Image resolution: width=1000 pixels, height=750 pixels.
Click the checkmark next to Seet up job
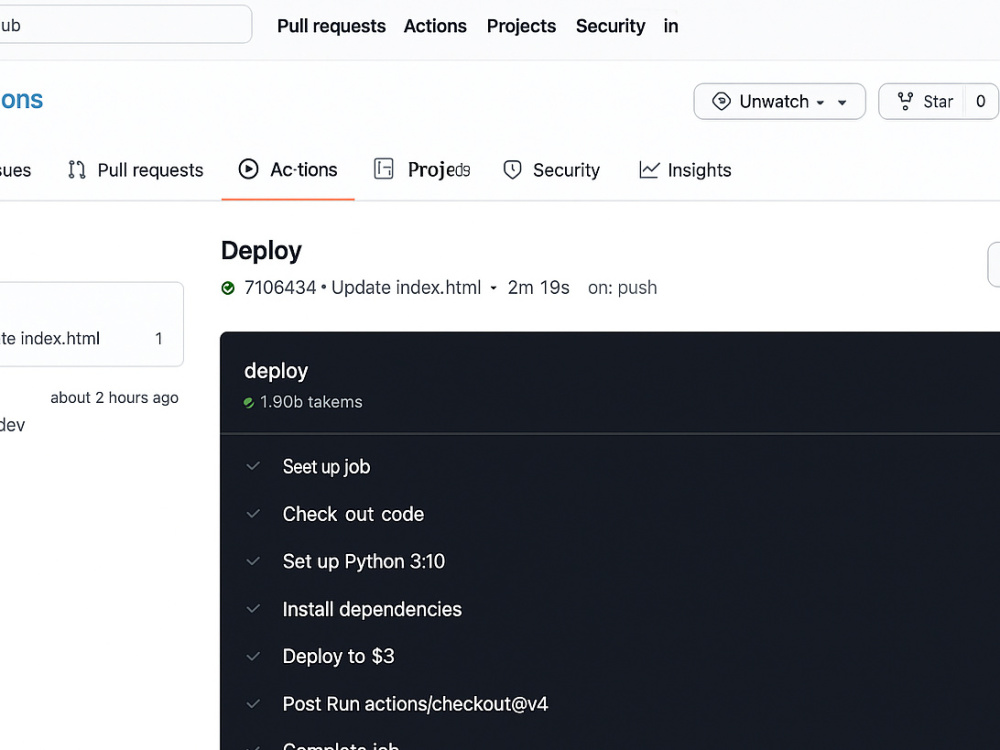pyautogui.click(x=253, y=466)
